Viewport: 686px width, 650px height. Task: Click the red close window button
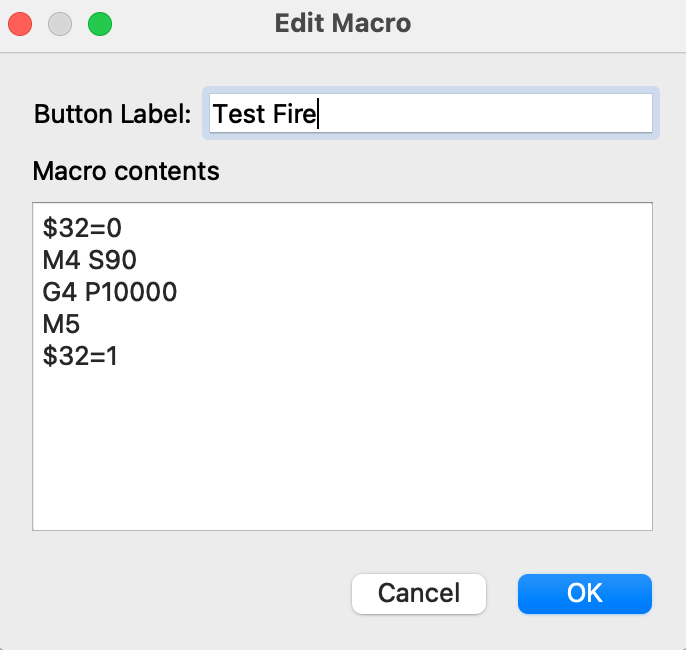click(x=20, y=24)
